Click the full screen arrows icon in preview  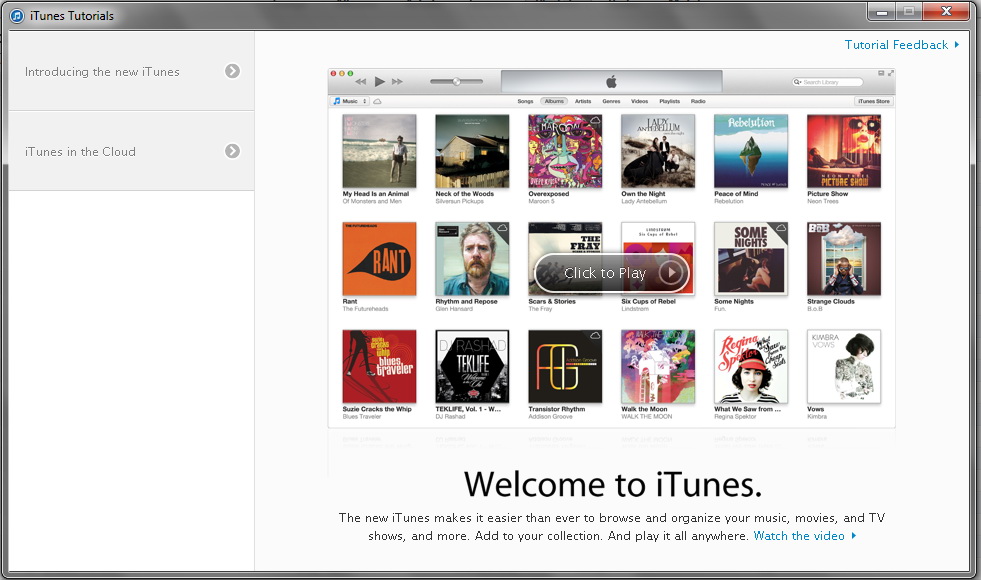click(890, 73)
